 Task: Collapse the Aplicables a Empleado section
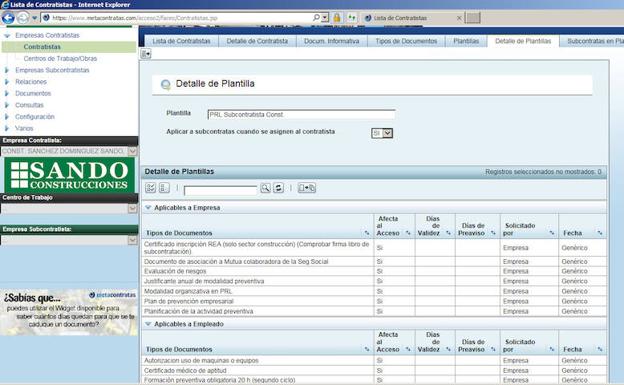pyautogui.click(x=148, y=324)
